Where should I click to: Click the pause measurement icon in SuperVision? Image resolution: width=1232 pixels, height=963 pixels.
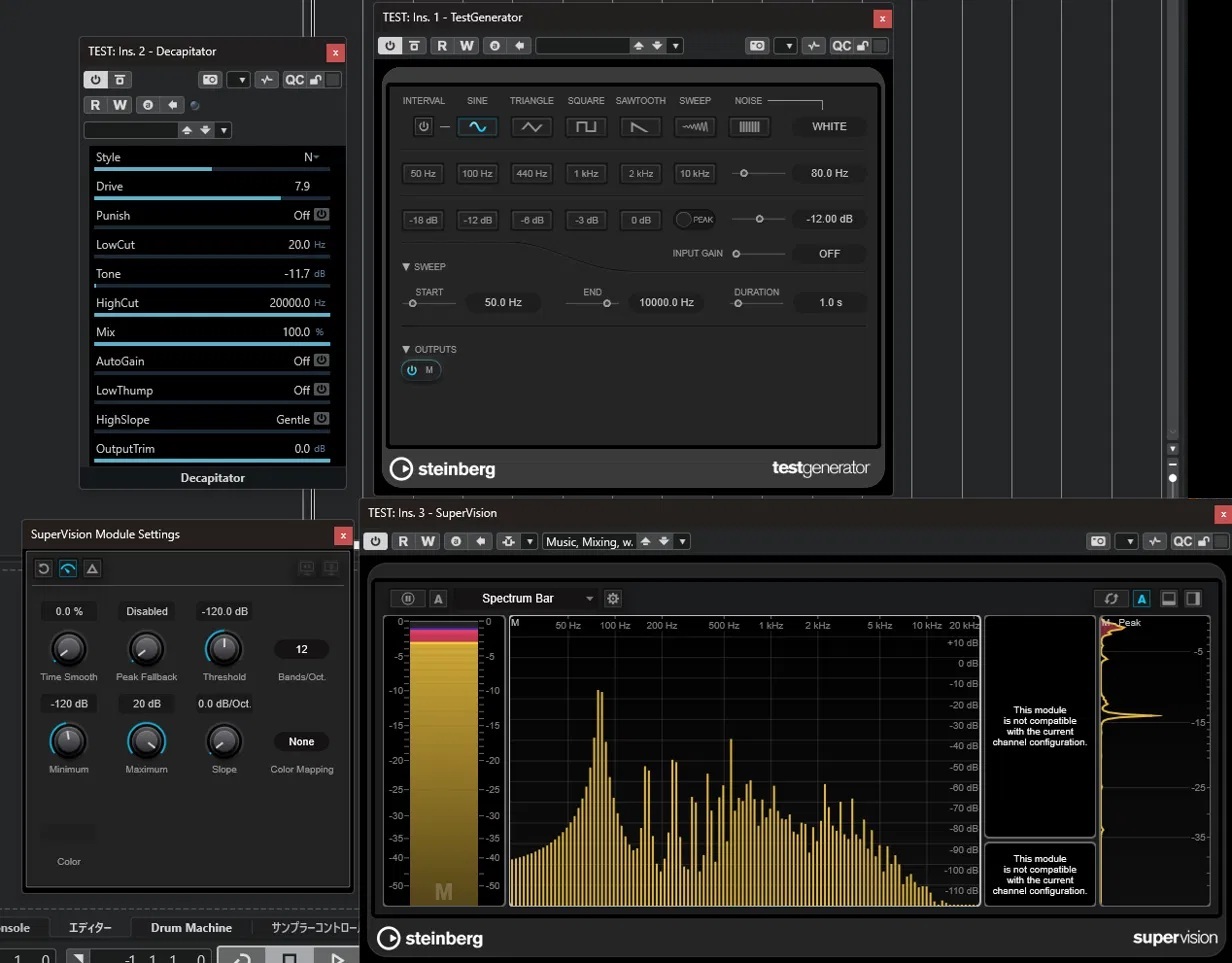(409, 599)
